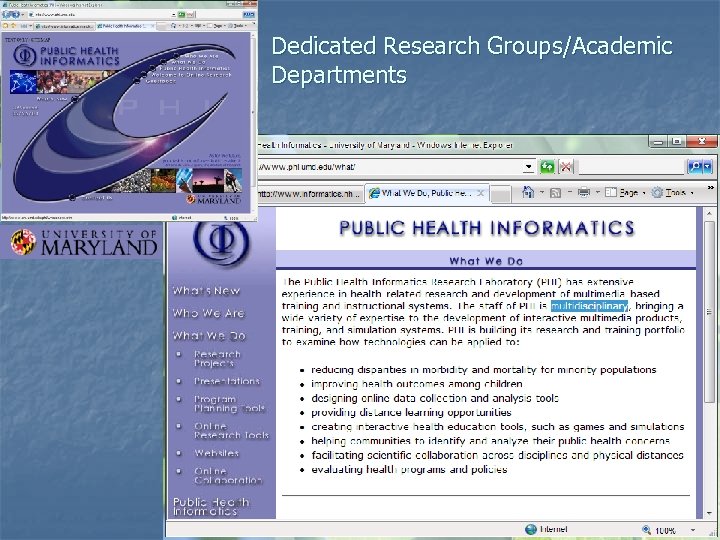Click the address field showing www.phi.umd.edu/what/
The image size is (720, 540).
click(x=390, y=167)
